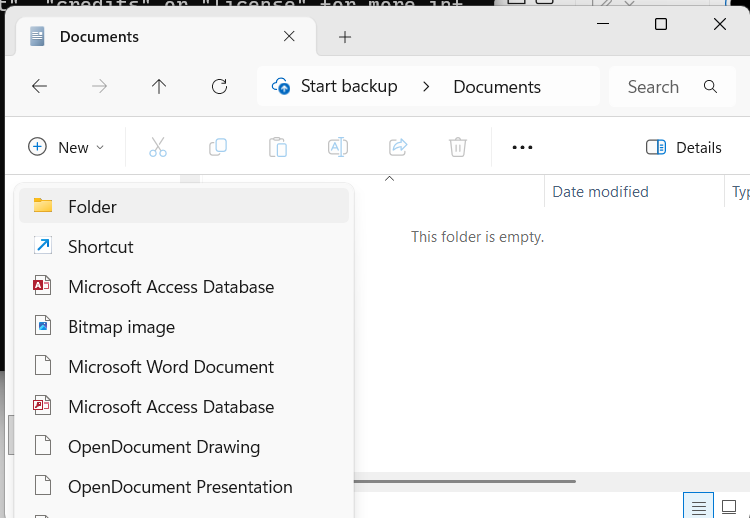The image size is (750, 518).
Task: Choose first Microsoft Access Database entry
Action: (x=184, y=287)
